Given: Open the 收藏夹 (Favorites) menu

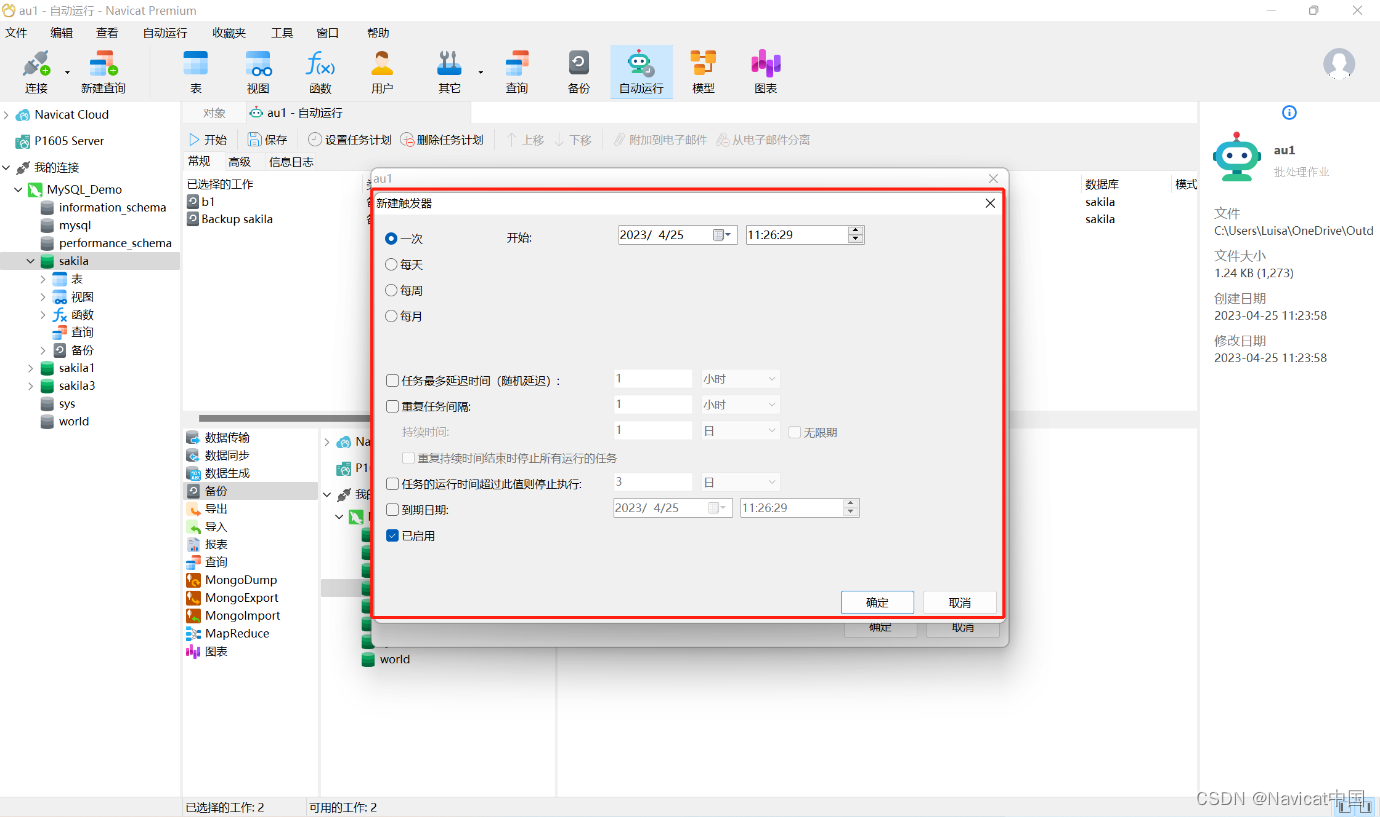Looking at the screenshot, I should pyautogui.click(x=229, y=33).
